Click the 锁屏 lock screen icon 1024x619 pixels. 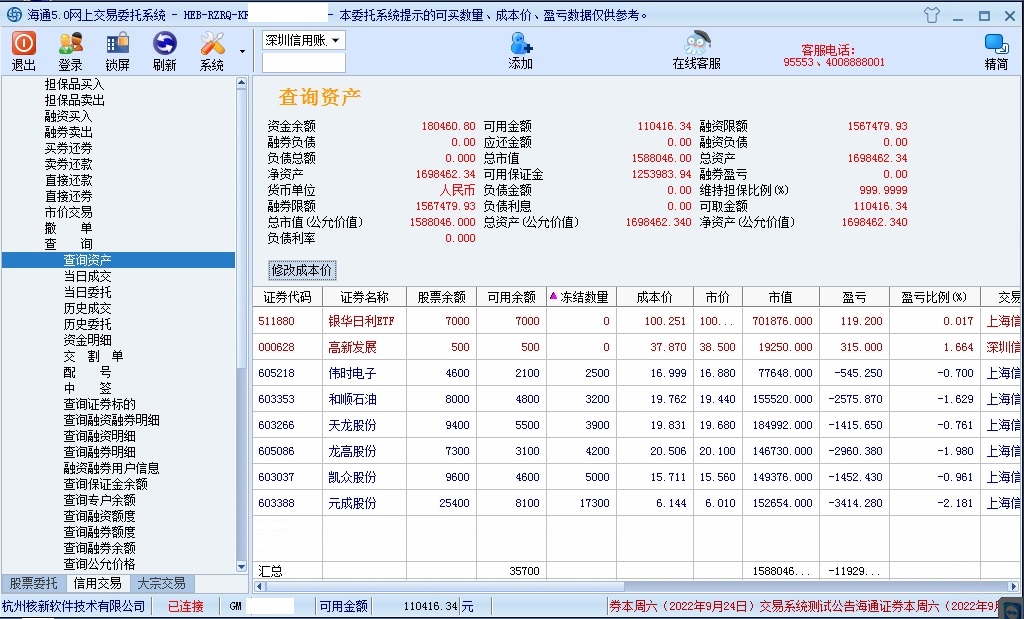117,43
